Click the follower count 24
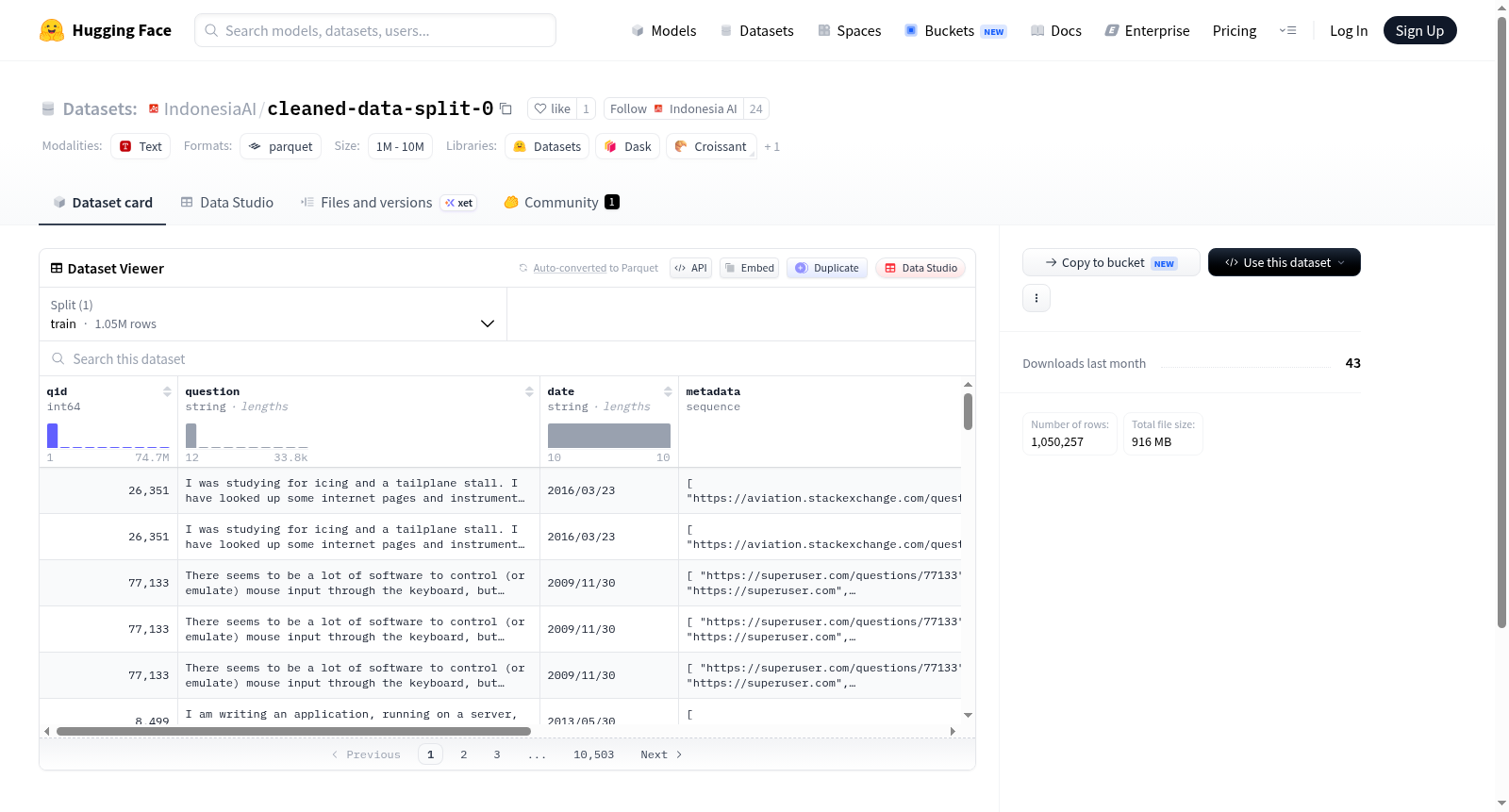The height and width of the screenshot is (812, 1509). click(755, 108)
